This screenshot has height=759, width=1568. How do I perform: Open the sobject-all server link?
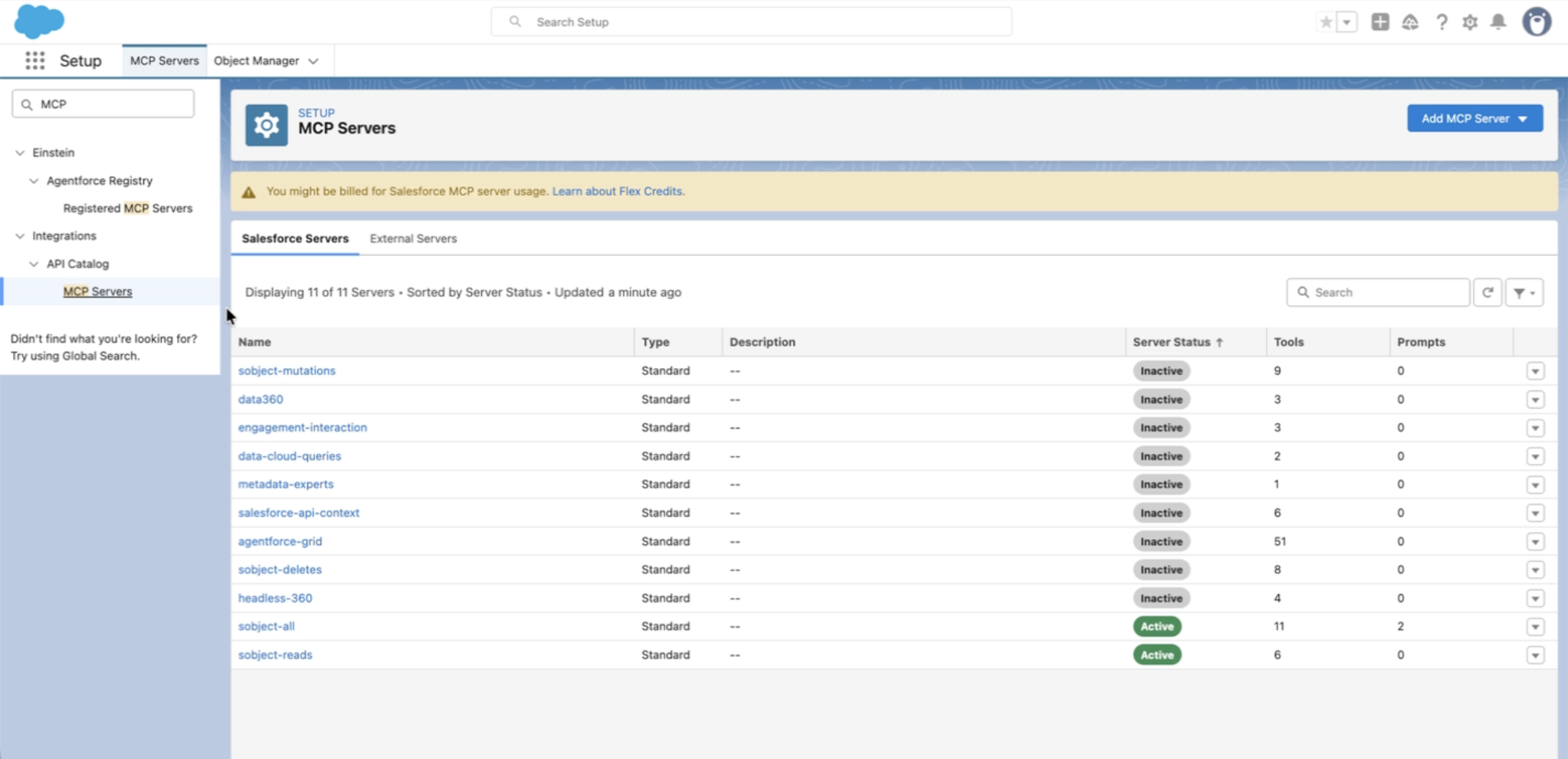266,626
